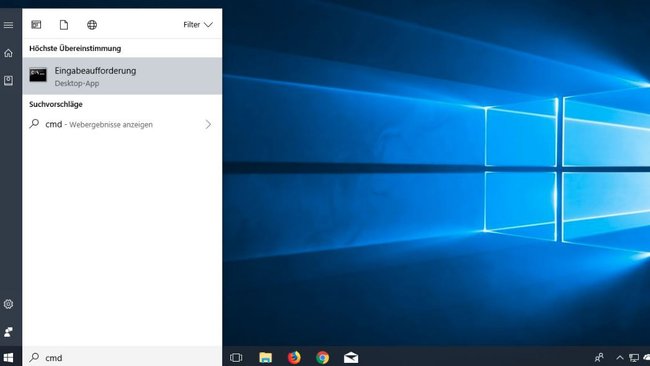Click the cmd search input field
This screenshot has height=366, width=650.
point(122,357)
